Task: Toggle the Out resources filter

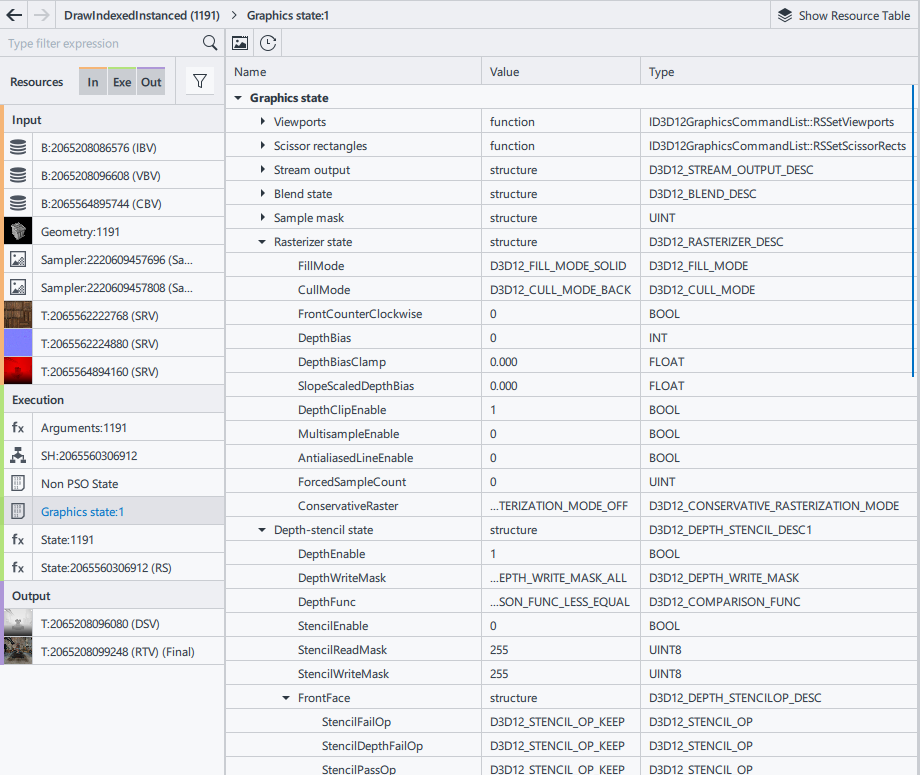Action: 151,82
